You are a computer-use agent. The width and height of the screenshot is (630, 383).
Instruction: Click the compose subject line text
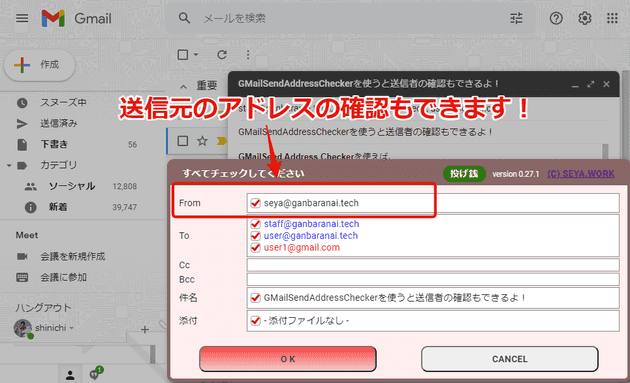(365, 132)
